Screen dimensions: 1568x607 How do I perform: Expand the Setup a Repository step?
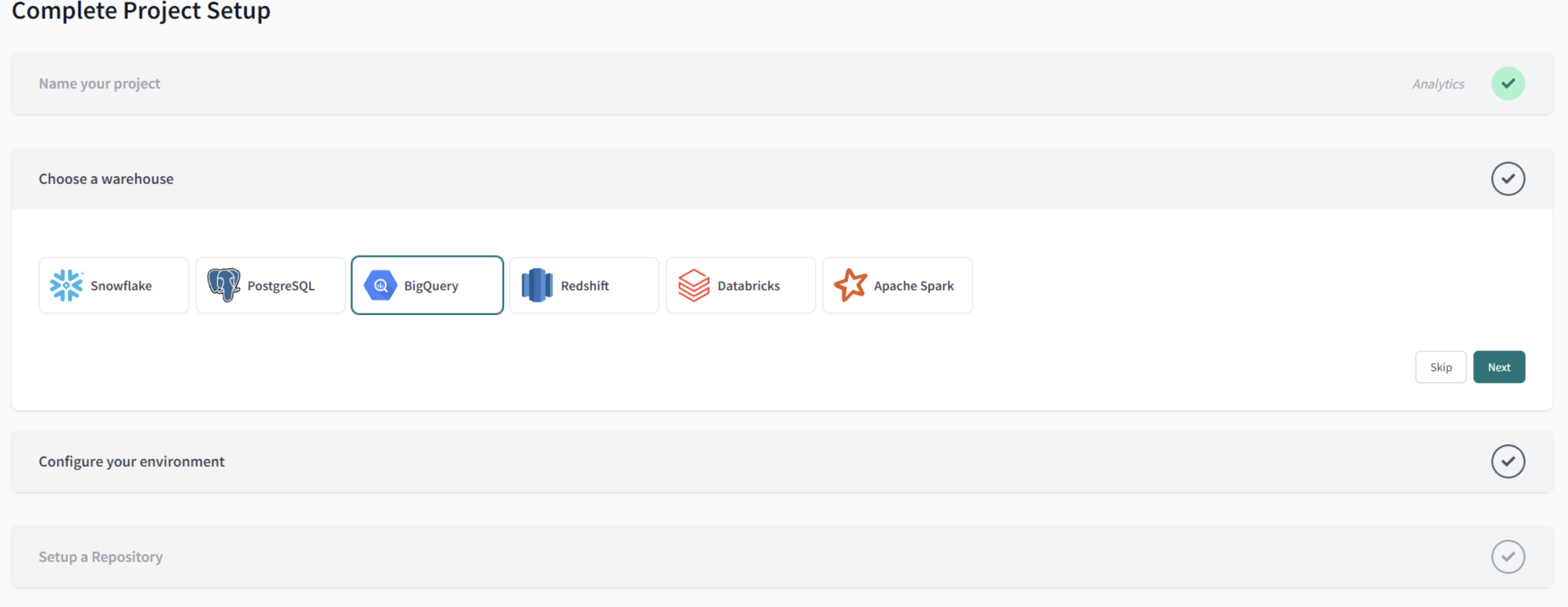pyautogui.click(x=782, y=556)
